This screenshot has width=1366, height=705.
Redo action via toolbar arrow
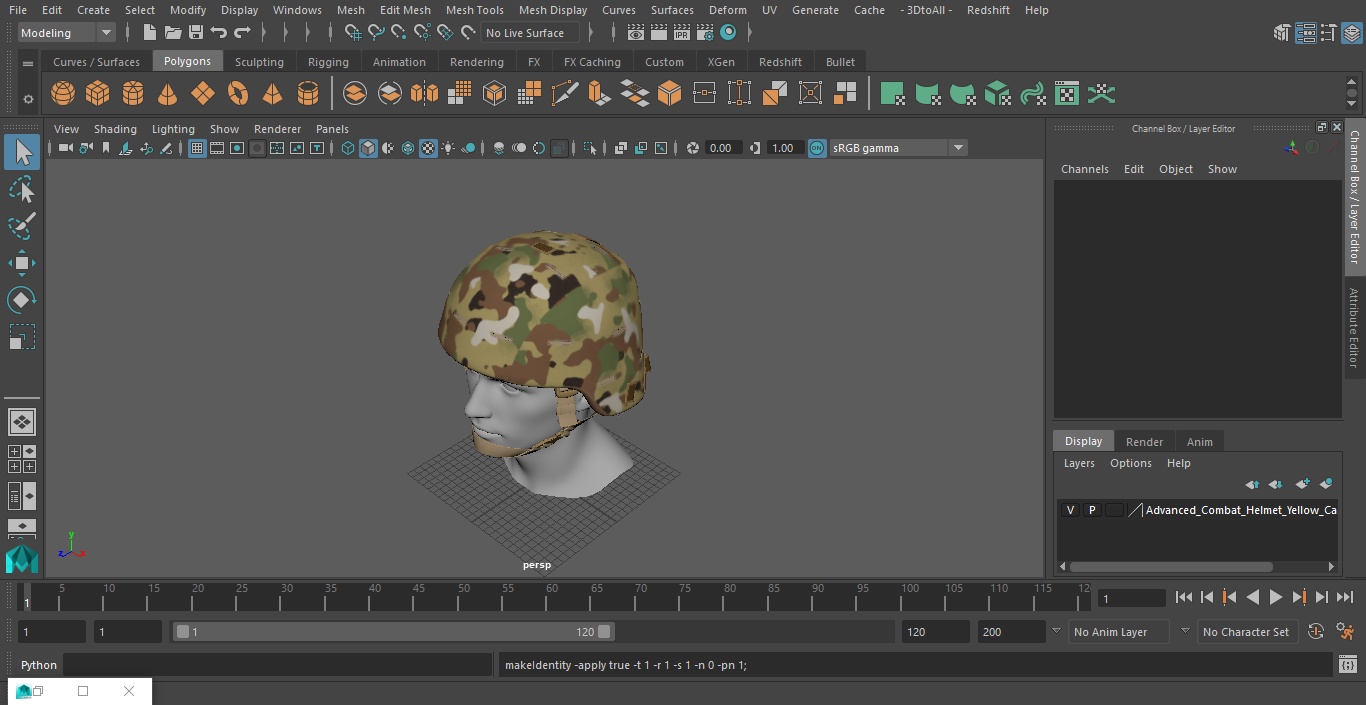242,33
